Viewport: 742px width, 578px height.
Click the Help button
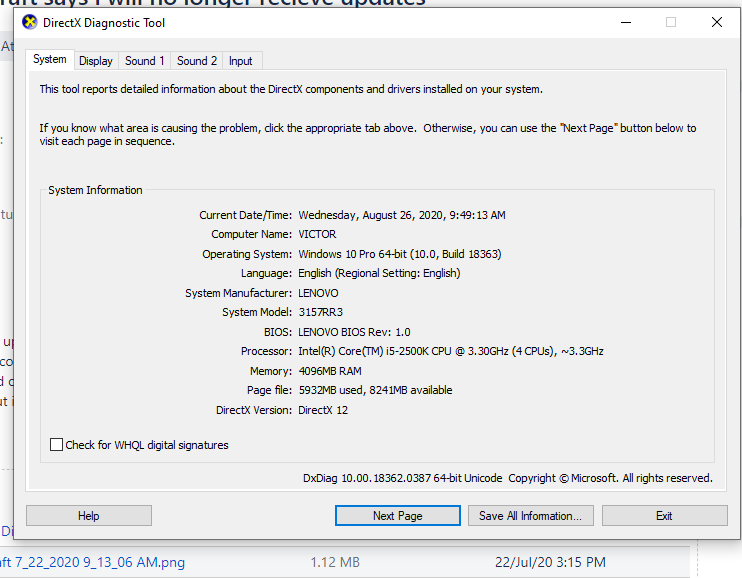[88, 516]
